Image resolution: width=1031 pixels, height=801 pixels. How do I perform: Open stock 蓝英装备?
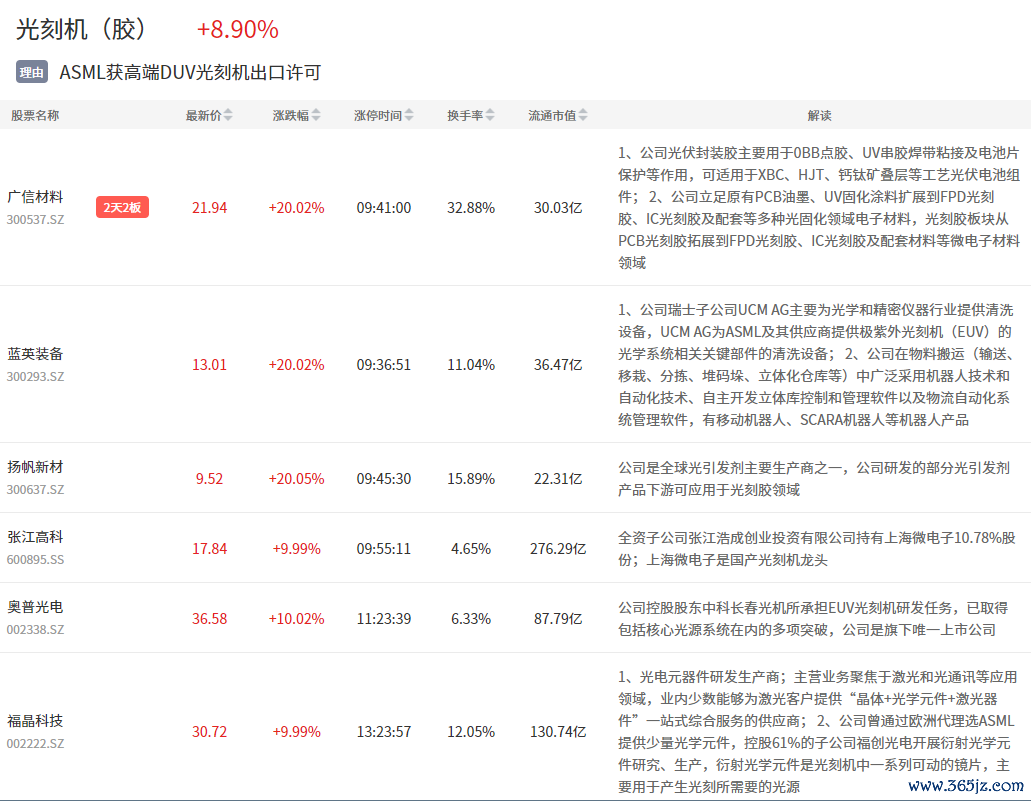36,354
